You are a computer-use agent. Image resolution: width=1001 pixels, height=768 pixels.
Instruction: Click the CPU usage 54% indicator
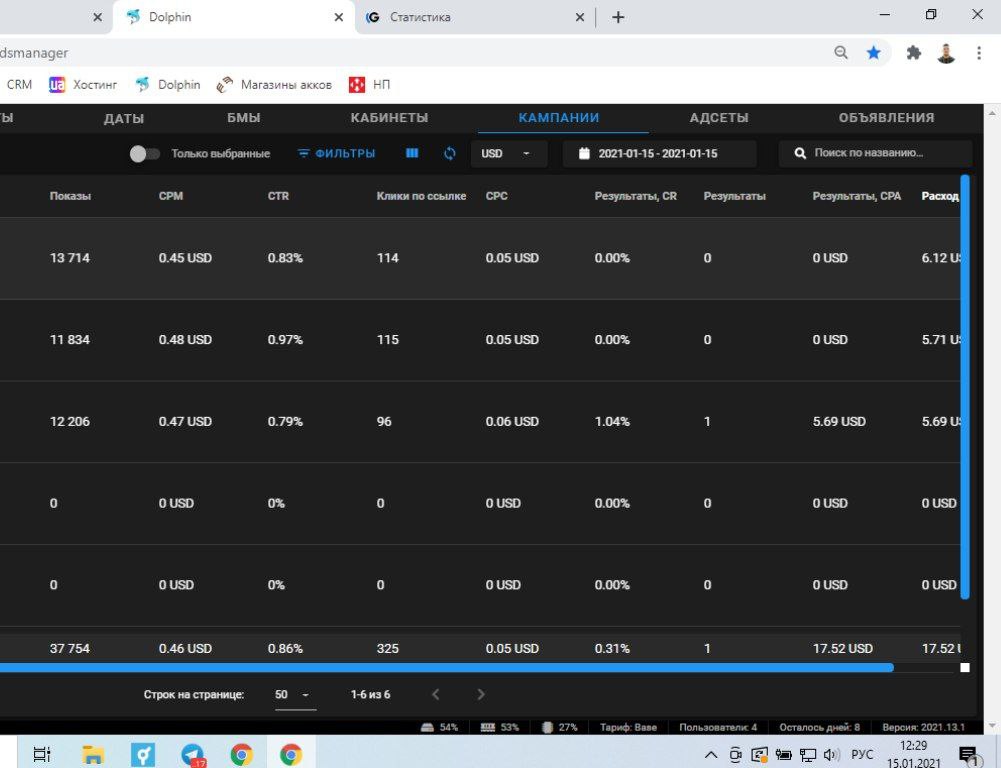tap(440, 727)
